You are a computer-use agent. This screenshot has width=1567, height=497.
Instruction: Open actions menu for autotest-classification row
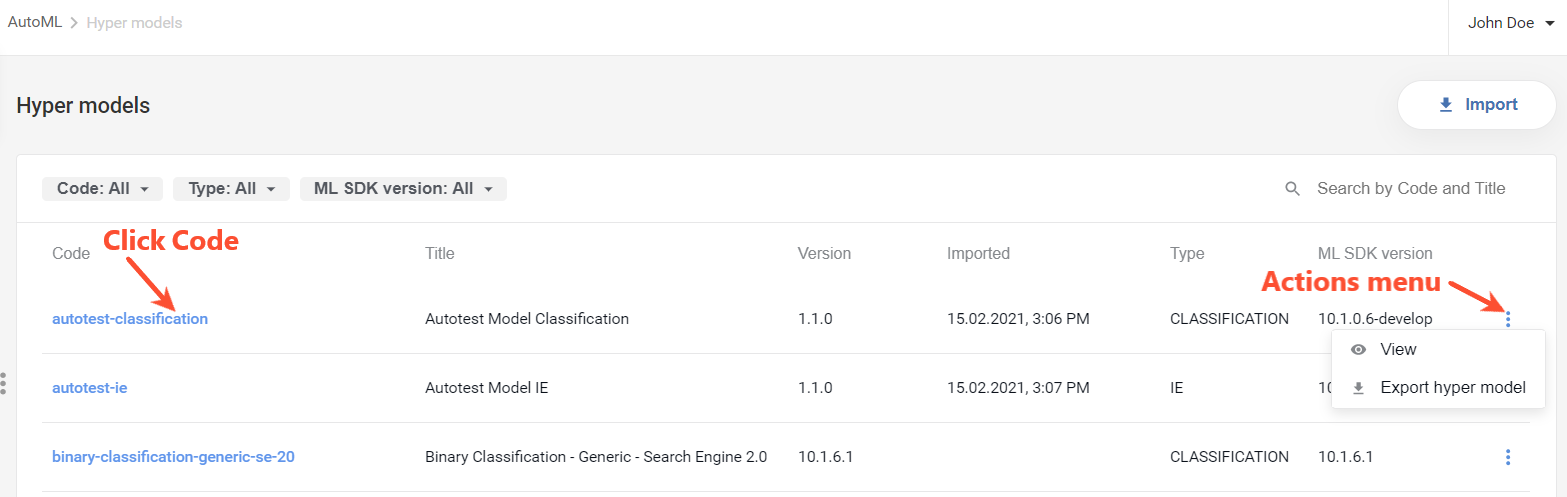(1508, 319)
